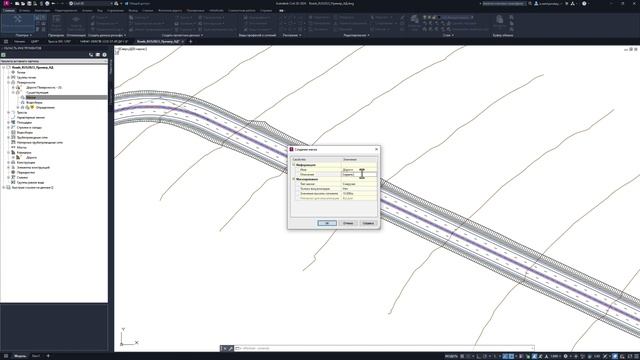Expand the Трассы tree node
The height and width of the screenshot is (360, 640).
pyautogui.click(x=9, y=112)
